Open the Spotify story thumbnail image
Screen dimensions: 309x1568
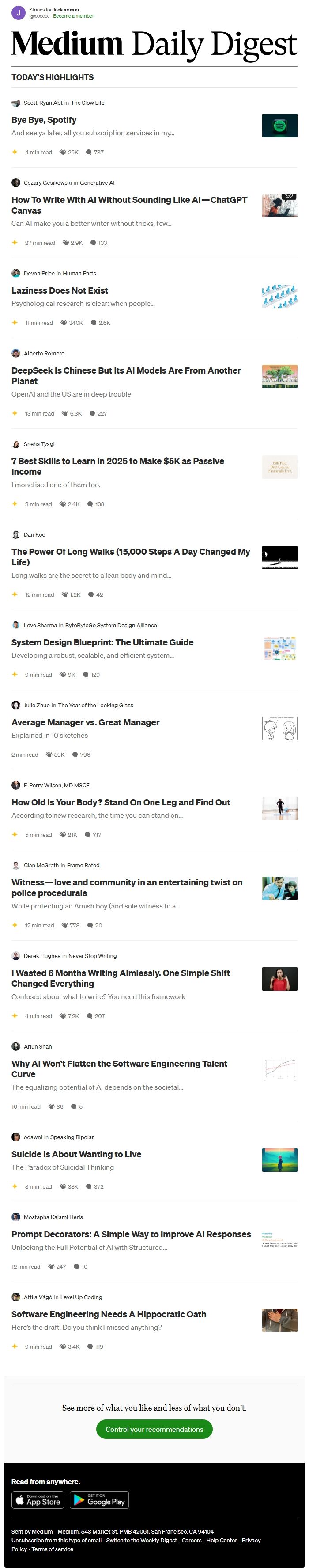279,126
